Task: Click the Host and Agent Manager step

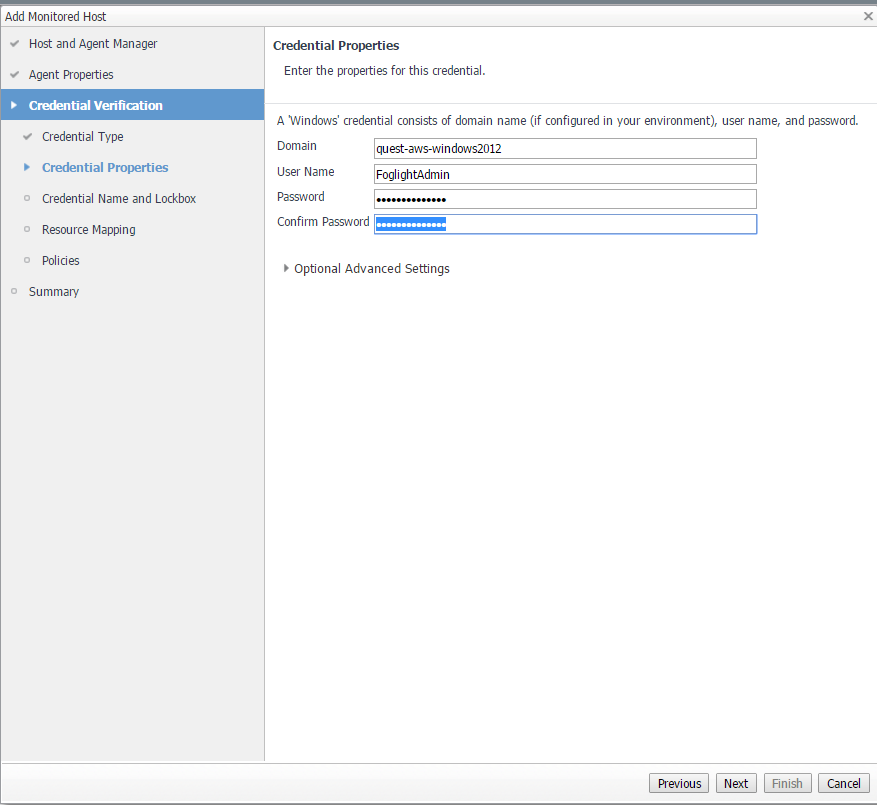Action: click(x=93, y=44)
